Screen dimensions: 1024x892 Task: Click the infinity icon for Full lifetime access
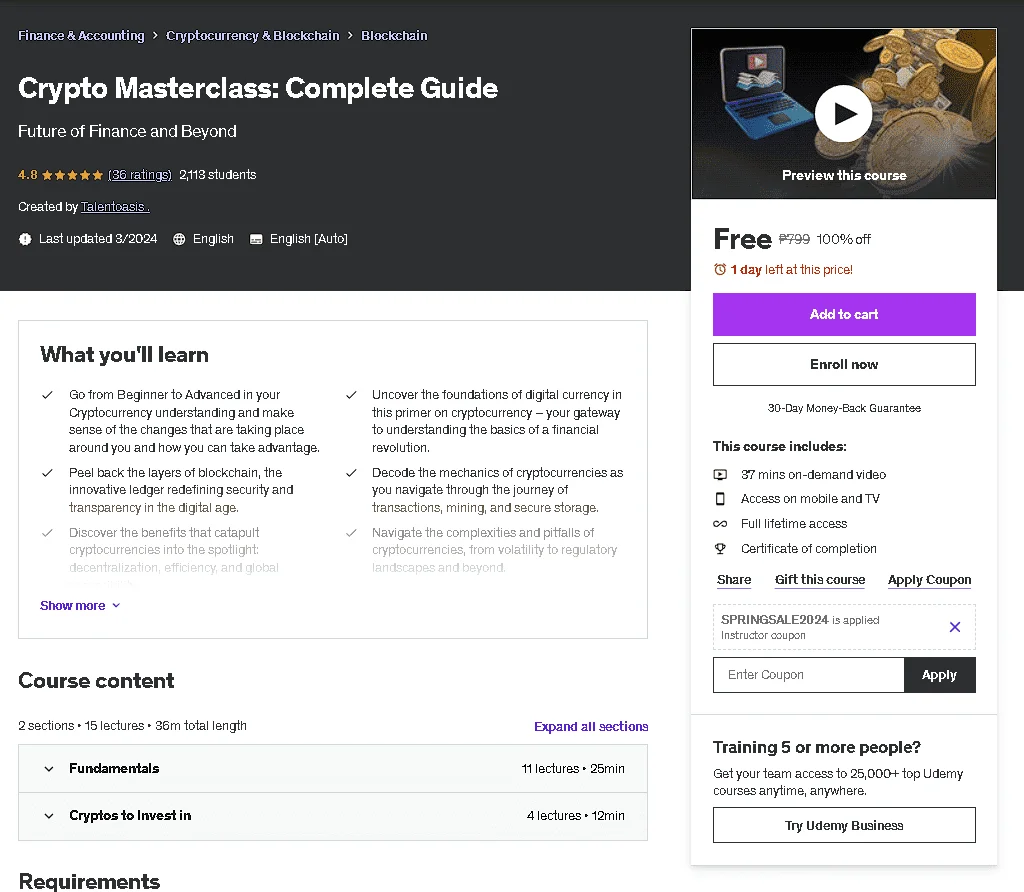[x=720, y=524]
